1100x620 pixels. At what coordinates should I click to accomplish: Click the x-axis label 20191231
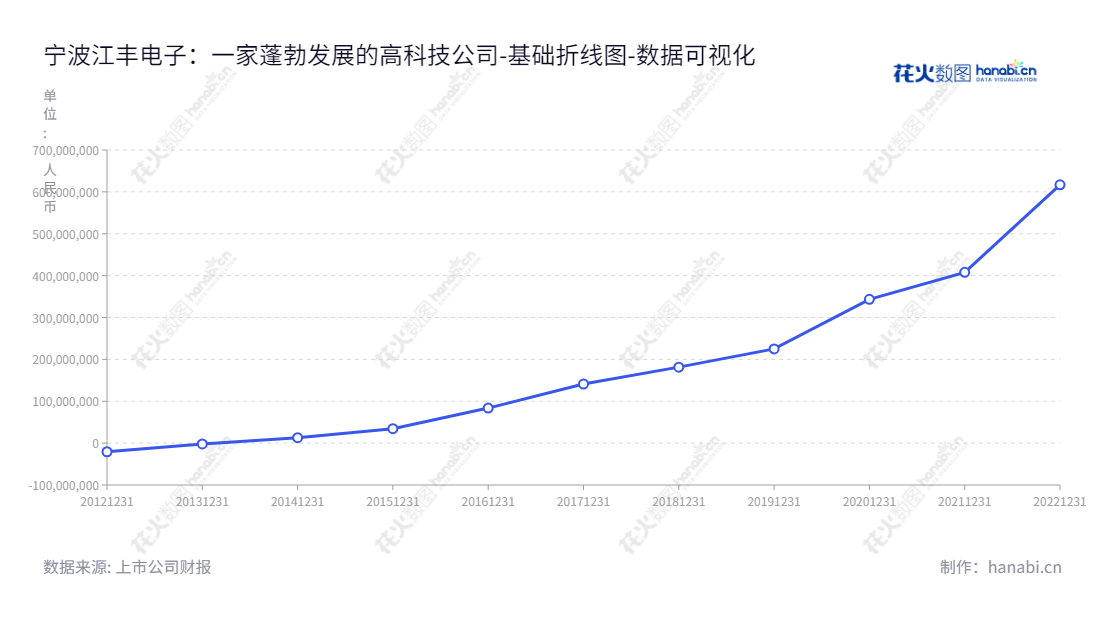tap(774, 501)
